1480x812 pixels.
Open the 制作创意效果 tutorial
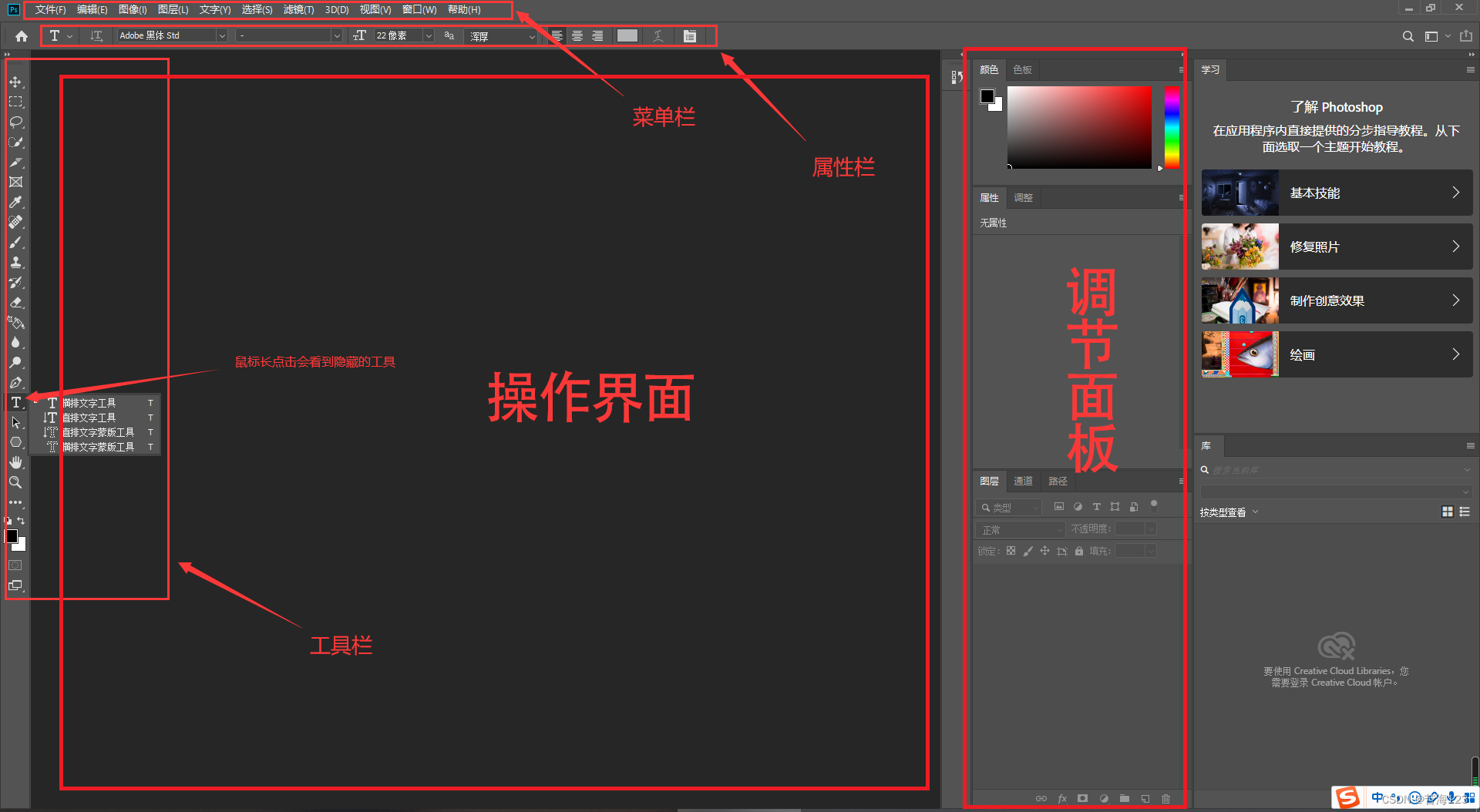click(1337, 300)
